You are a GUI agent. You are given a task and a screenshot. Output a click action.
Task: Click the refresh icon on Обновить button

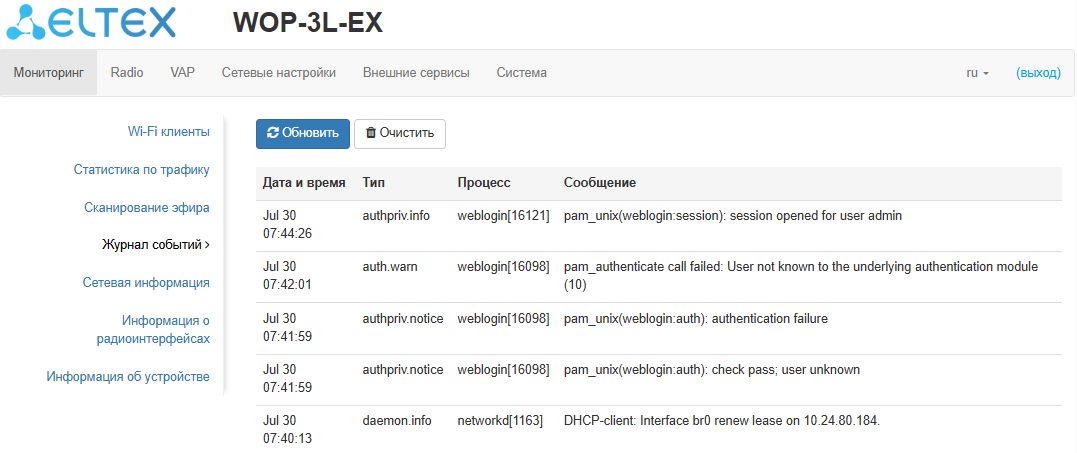coord(273,133)
